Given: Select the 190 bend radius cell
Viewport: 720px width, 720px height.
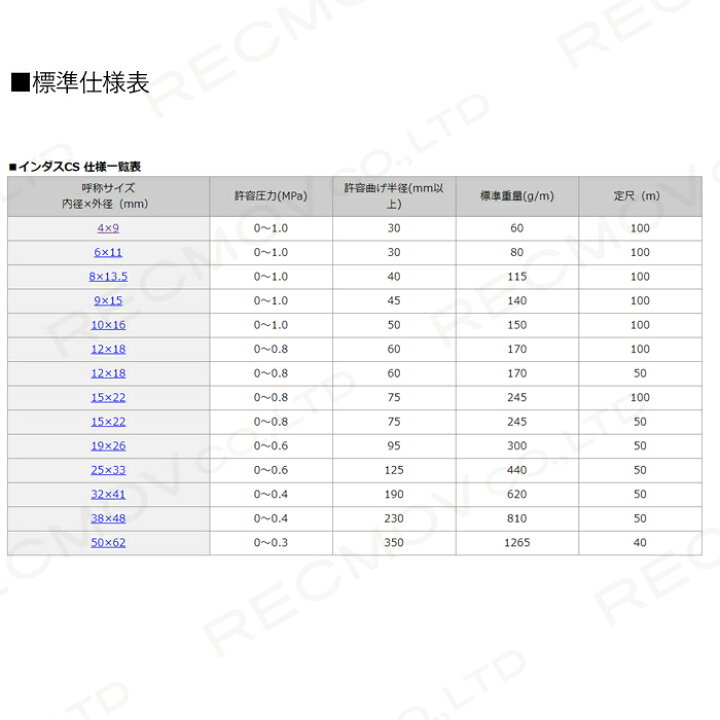Looking at the screenshot, I should coord(394,494).
